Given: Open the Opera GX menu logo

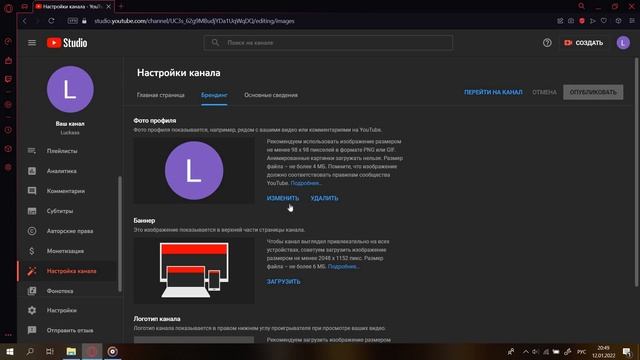Looking at the screenshot, I should (x=8, y=7).
